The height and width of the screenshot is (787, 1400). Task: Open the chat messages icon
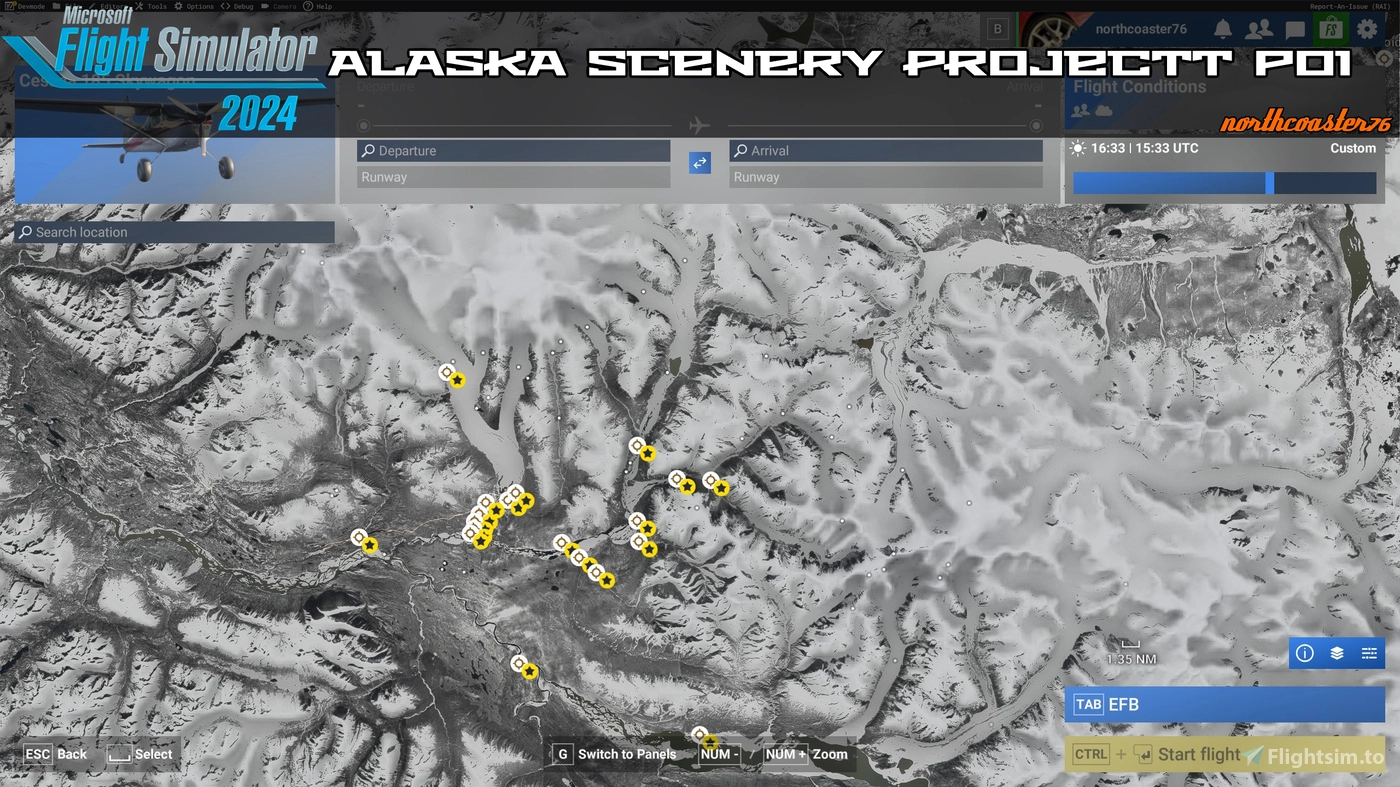1294,28
